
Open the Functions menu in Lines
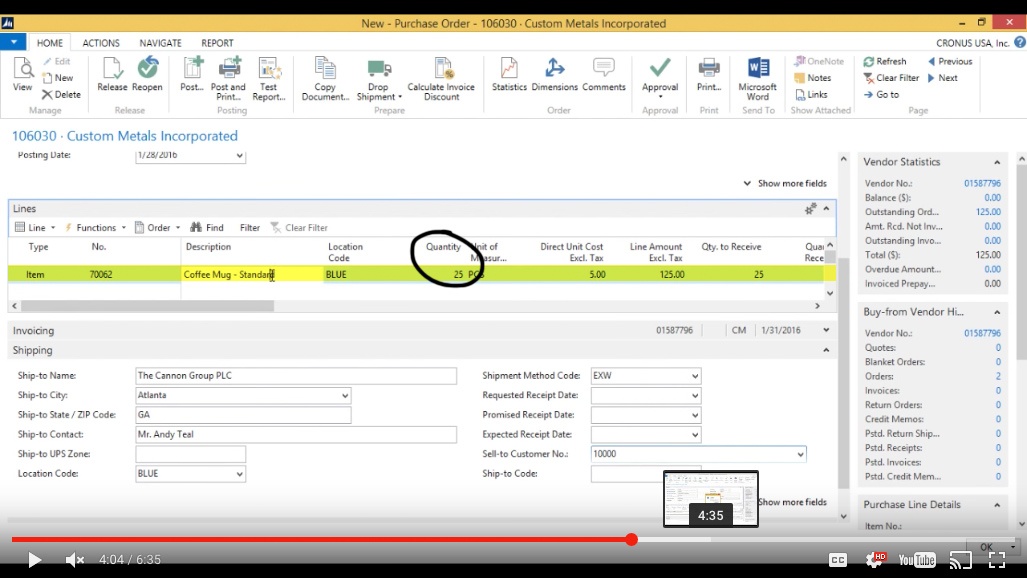tap(95, 227)
